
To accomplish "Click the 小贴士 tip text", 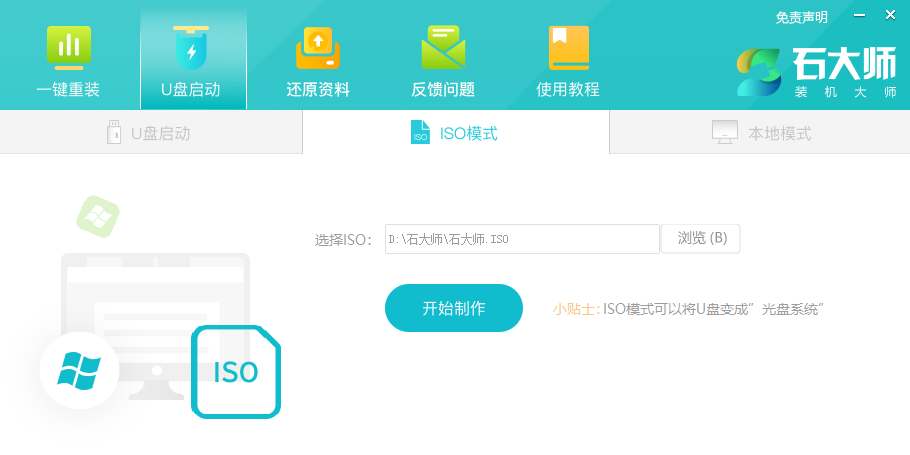I will (688, 309).
